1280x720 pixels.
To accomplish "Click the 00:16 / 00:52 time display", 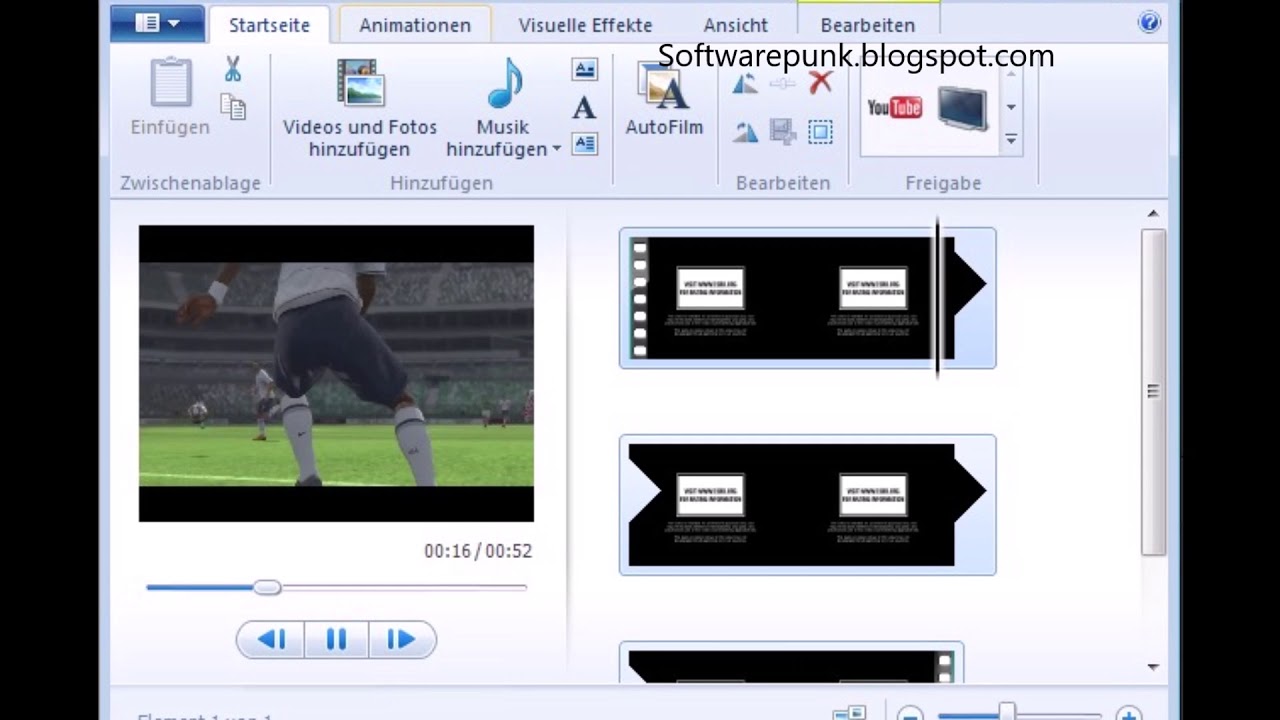I will click(x=478, y=551).
